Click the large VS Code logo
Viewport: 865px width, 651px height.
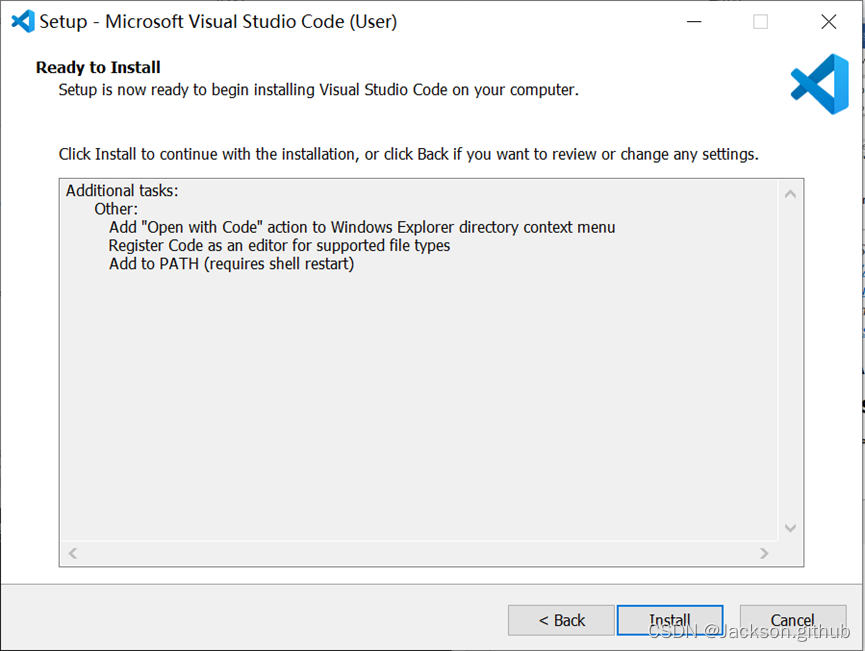tap(819, 84)
